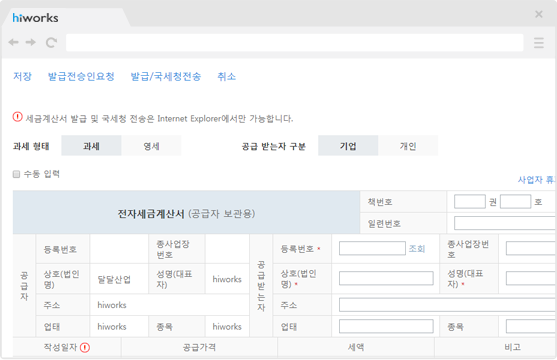Click the browser address bar
Image resolution: width=557 pixels, height=360 pixels.
click(x=294, y=43)
